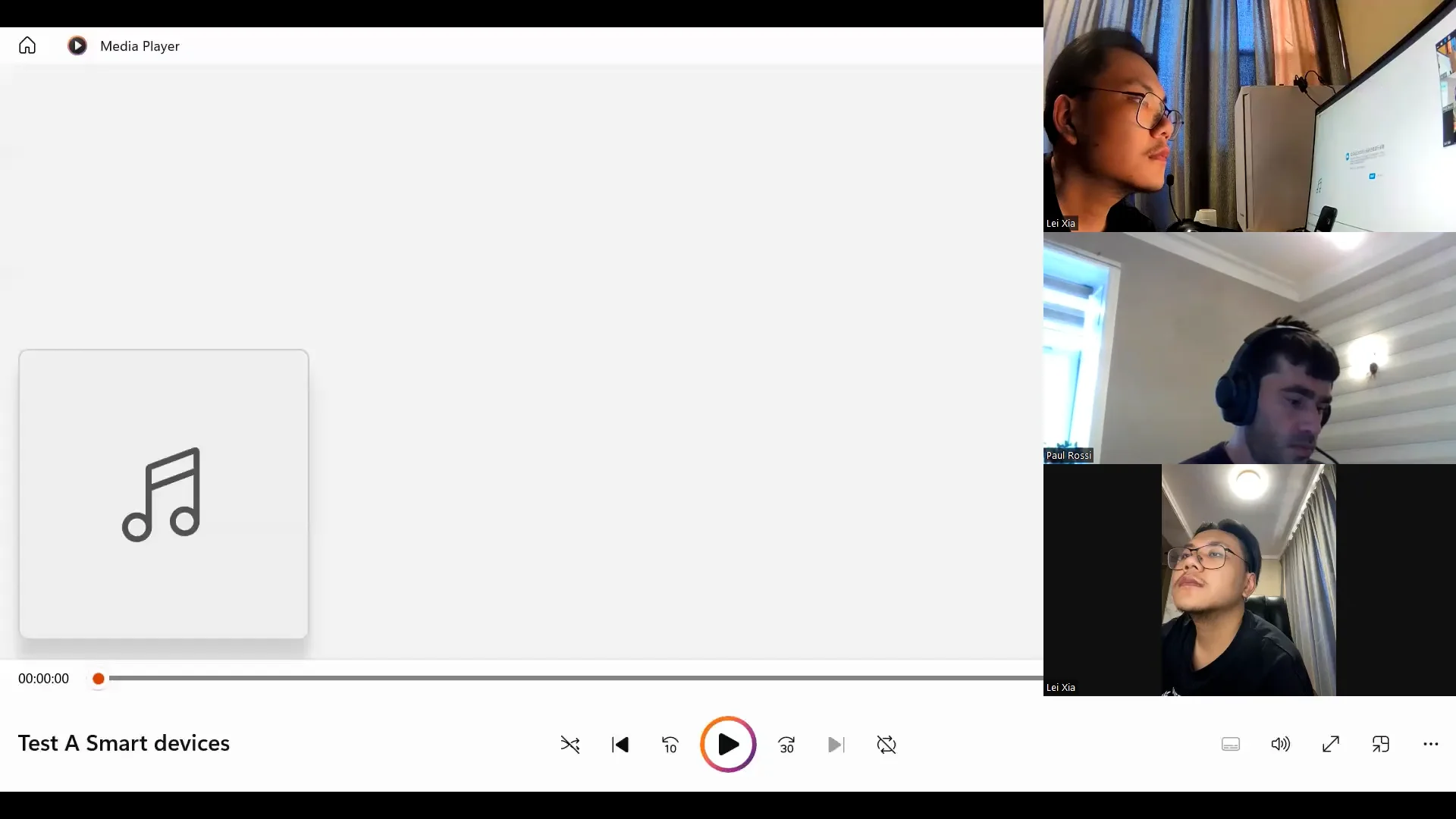This screenshot has height=819, width=1456.
Task: Click the elapsed time 00:00:00
Action: click(x=43, y=679)
